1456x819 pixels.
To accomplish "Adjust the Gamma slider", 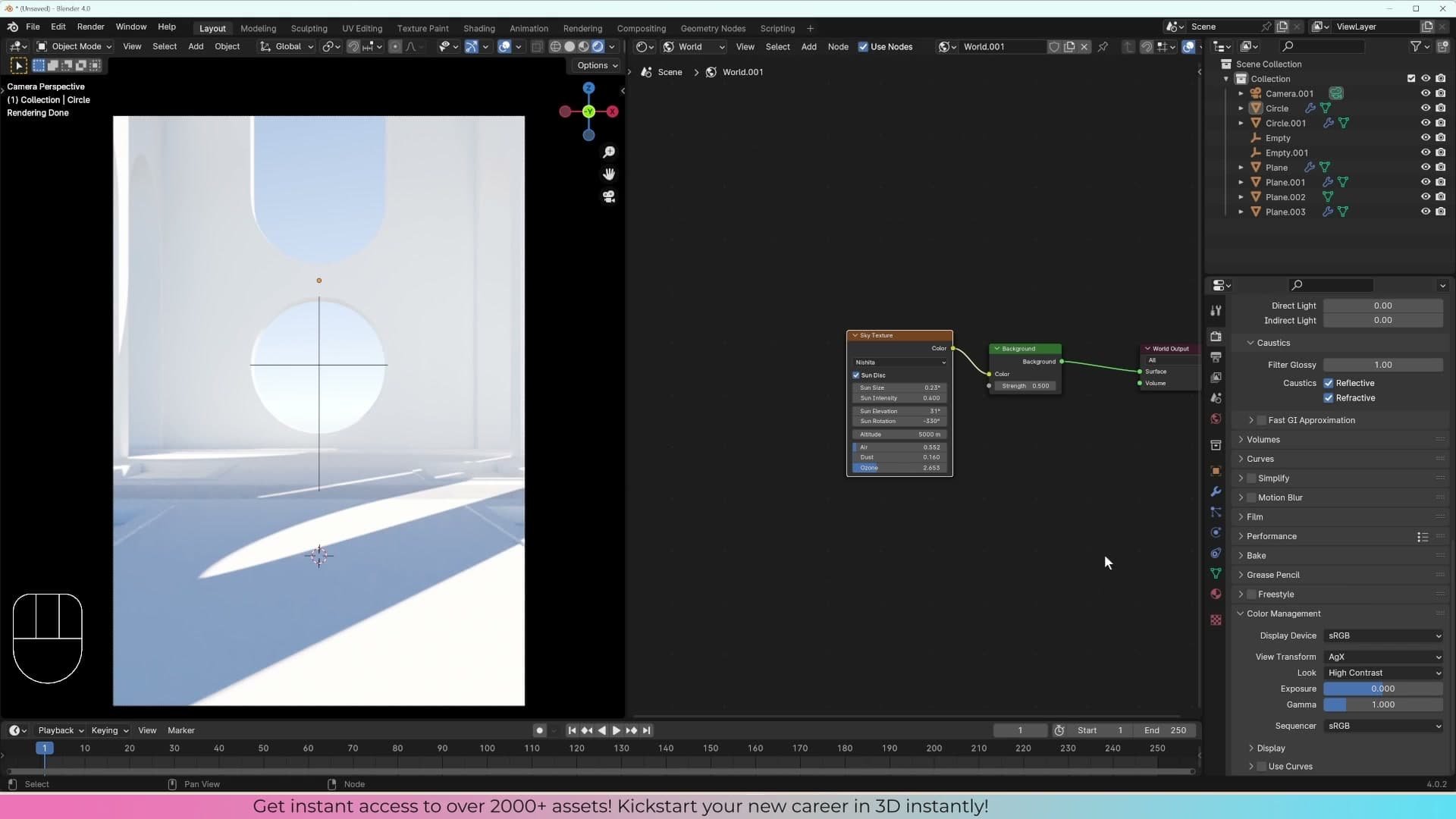I will (x=1383, y=704).
